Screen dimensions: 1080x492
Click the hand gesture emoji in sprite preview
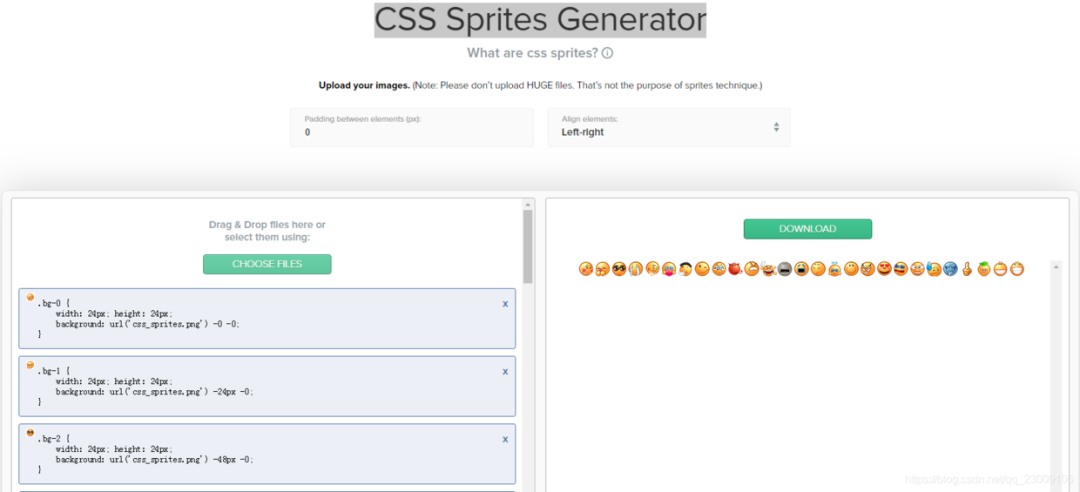tap(967, 269)
